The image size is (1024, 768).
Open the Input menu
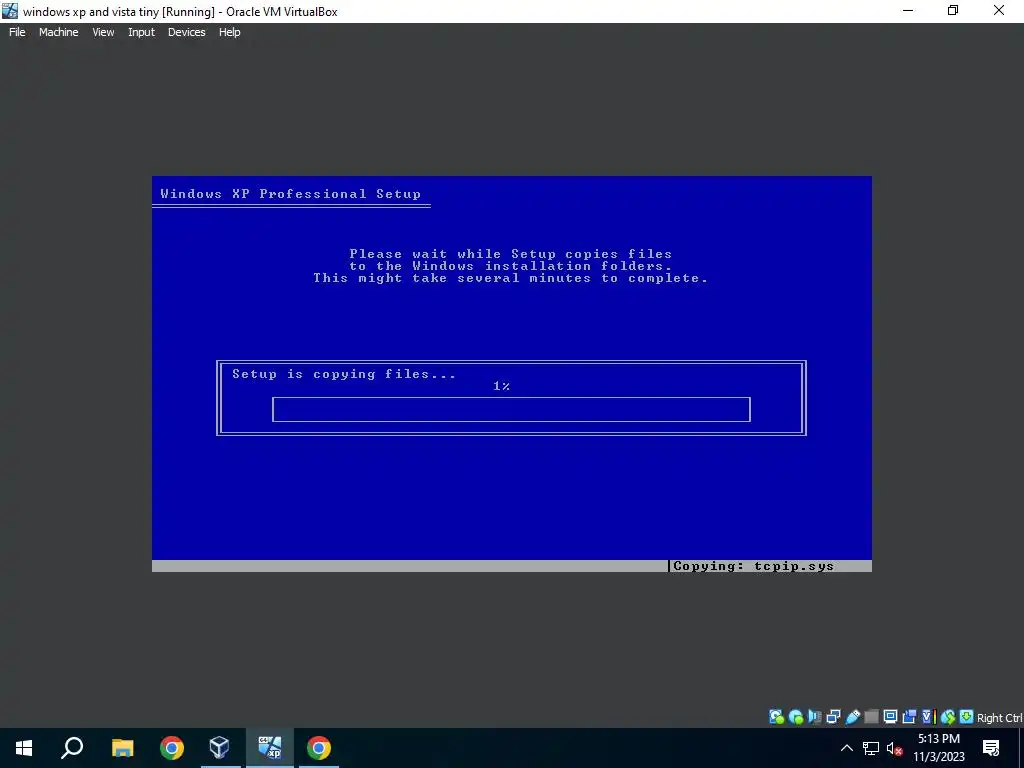(x=141, y=32)
